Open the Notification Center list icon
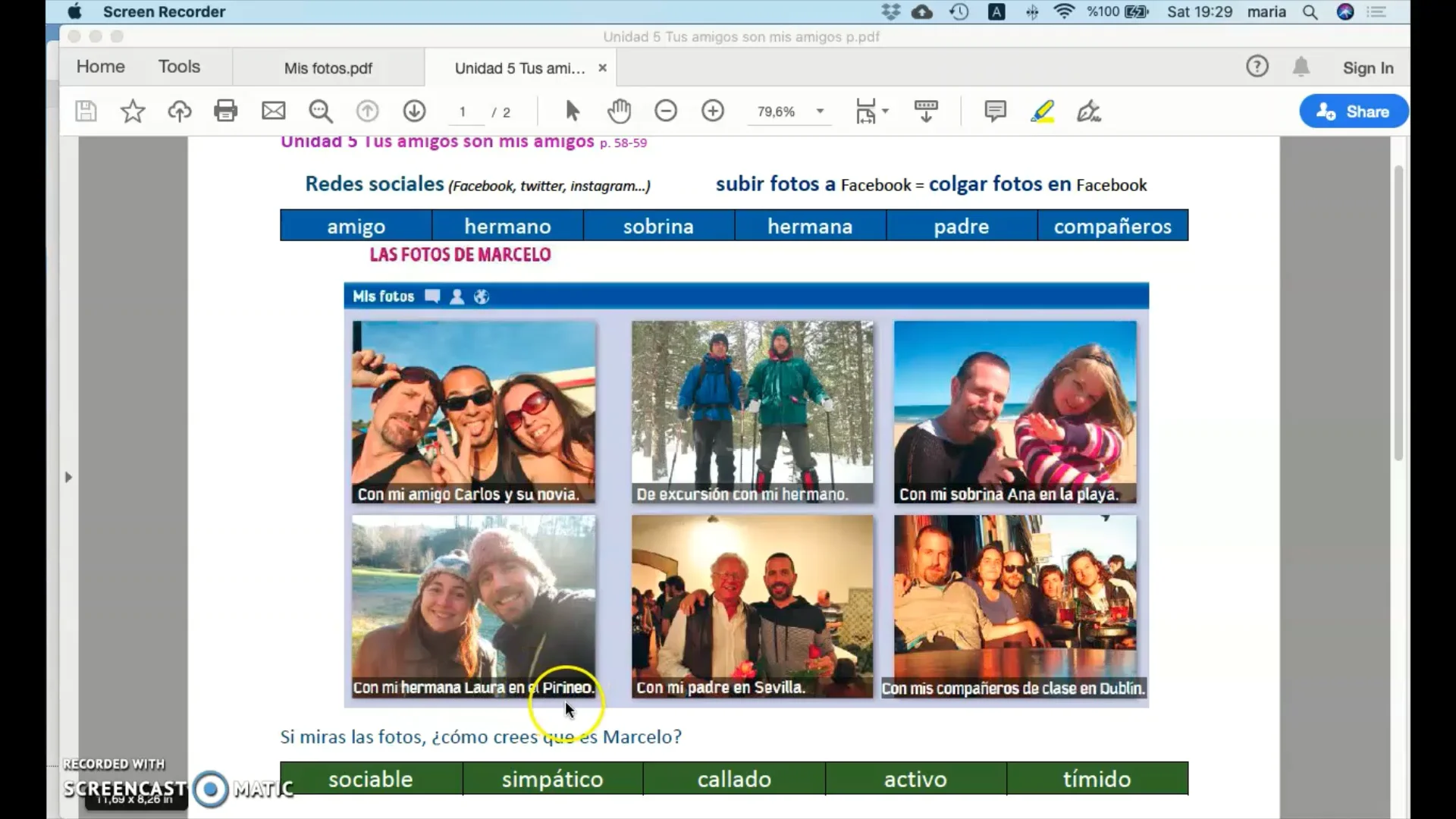Viewport: 1456px width, 819px height. 1376,11
